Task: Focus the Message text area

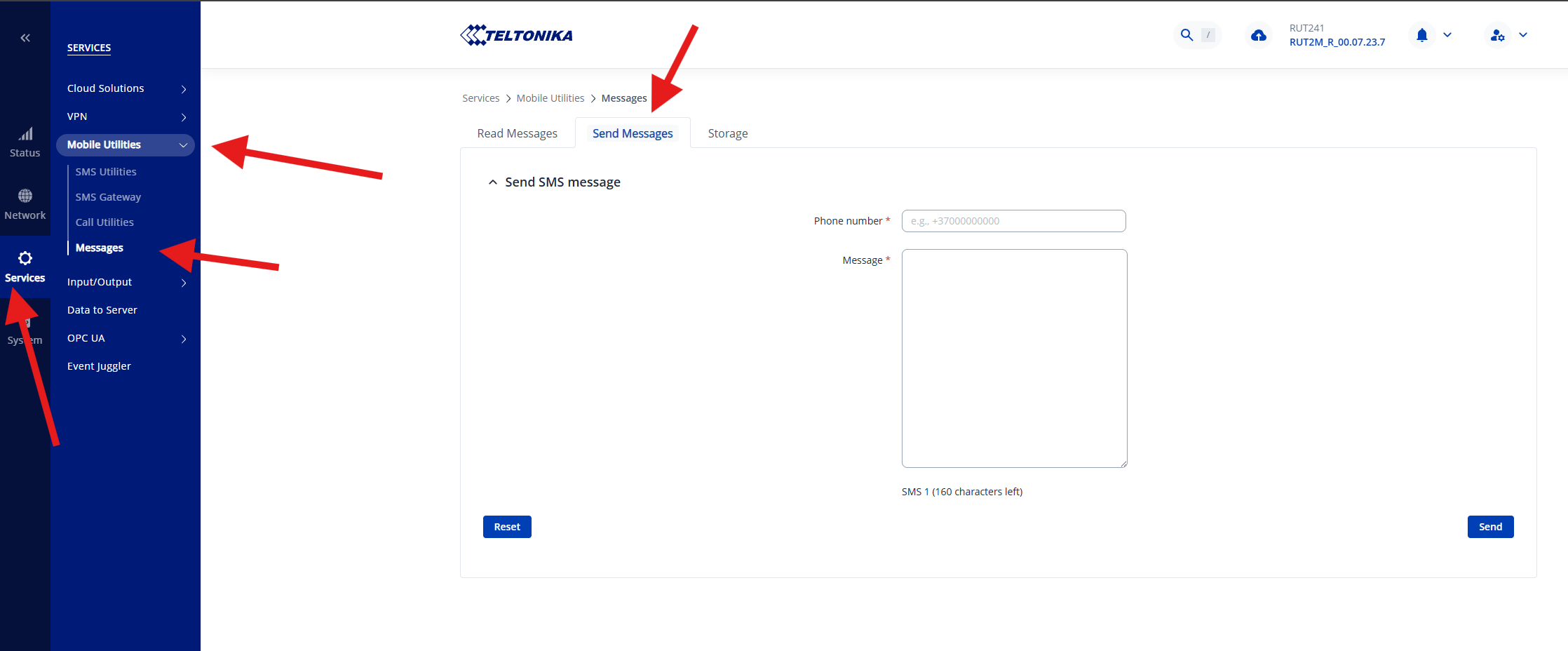Action: coord(1014,358)
